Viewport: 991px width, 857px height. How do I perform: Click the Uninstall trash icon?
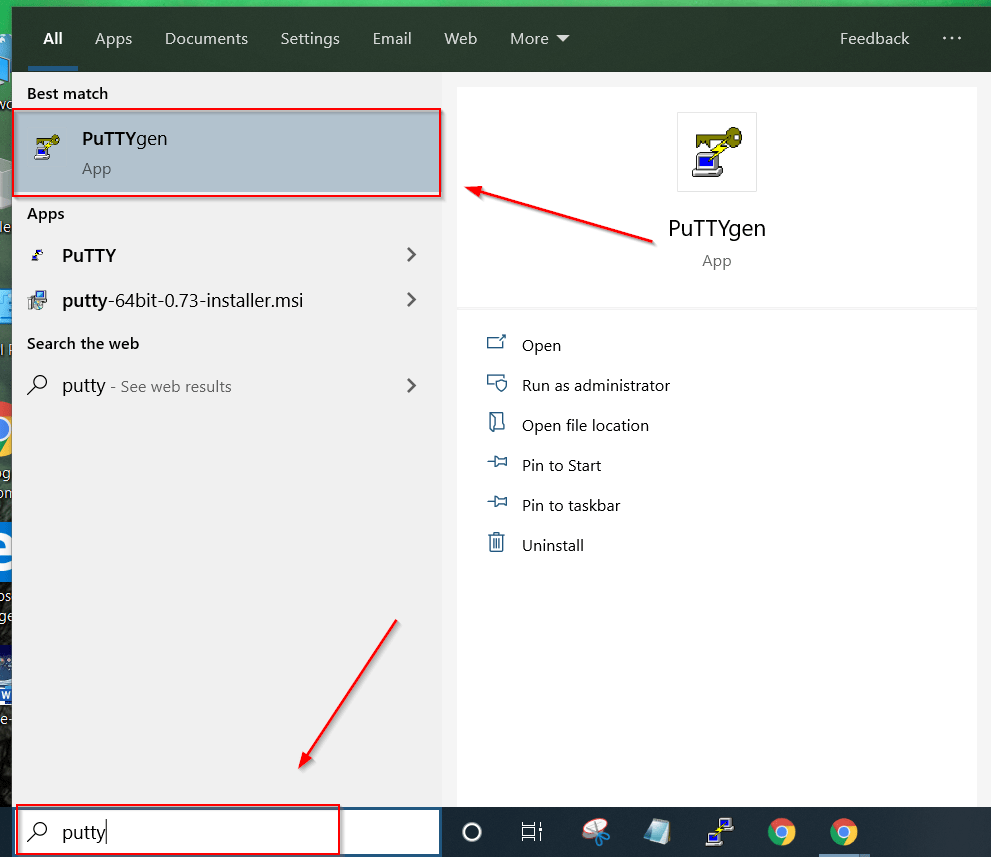(x=496, y=544)
